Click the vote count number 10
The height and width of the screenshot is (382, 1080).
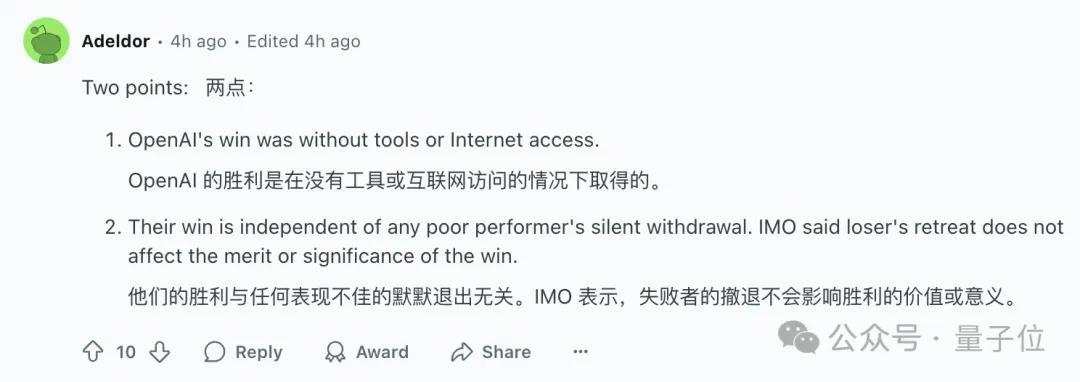coord(126,352)
